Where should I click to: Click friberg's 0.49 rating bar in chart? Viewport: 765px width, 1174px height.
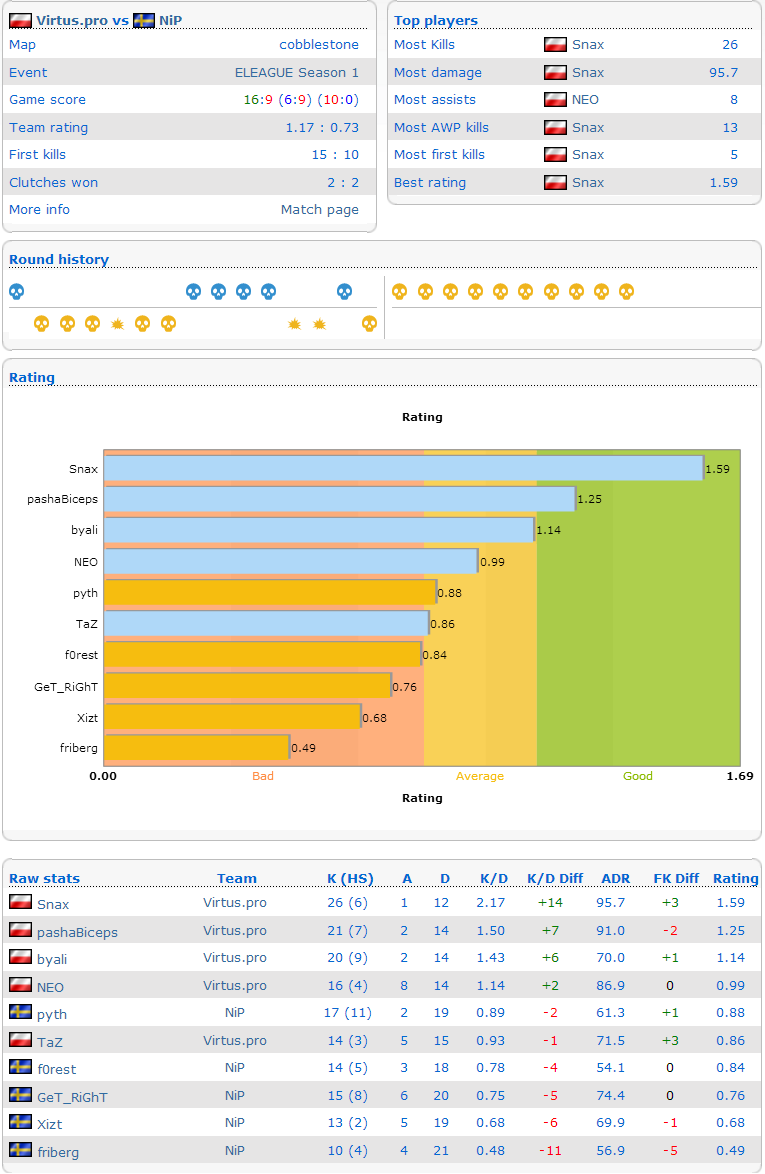click(x=197, y=747)
